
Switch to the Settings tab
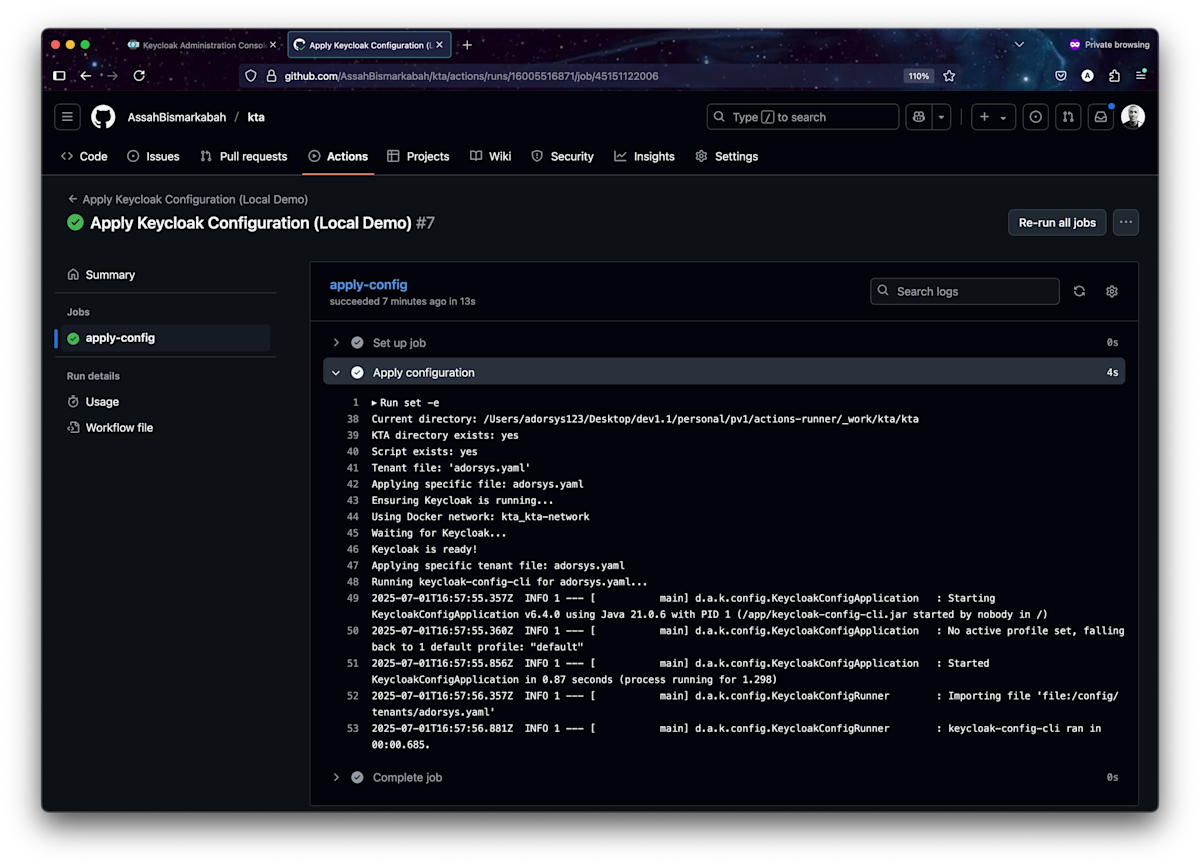727,156
